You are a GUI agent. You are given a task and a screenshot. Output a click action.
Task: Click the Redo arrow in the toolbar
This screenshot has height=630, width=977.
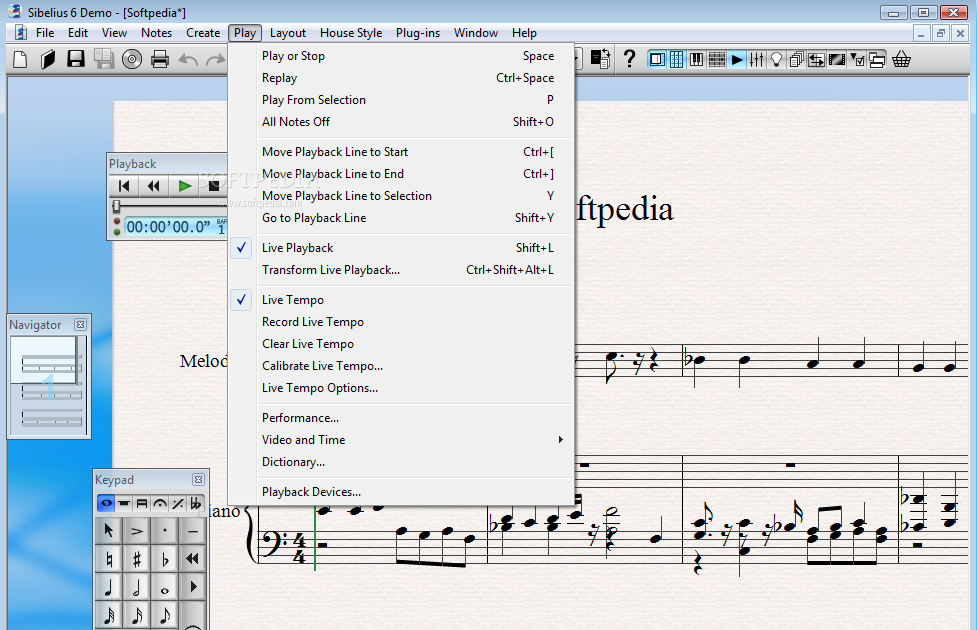click(x=216, y=60)
